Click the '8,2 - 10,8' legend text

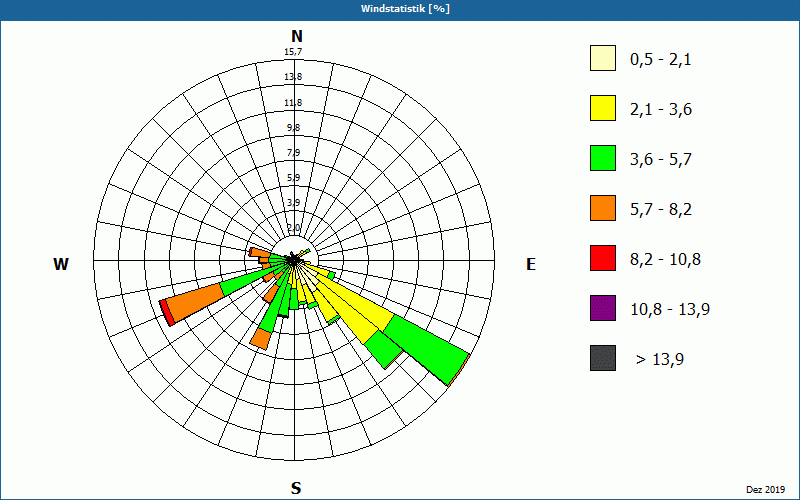tap(665, 260)
